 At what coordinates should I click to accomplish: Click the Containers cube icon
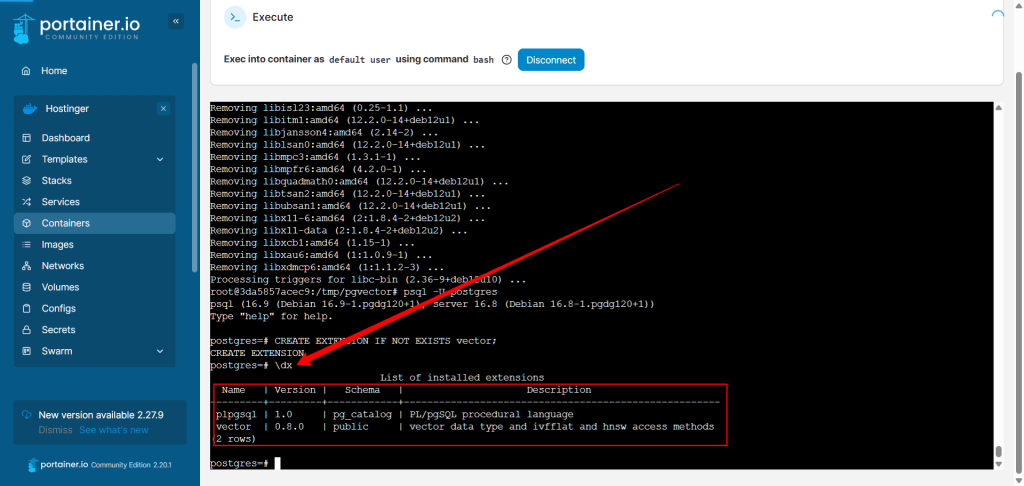[24, 223]
